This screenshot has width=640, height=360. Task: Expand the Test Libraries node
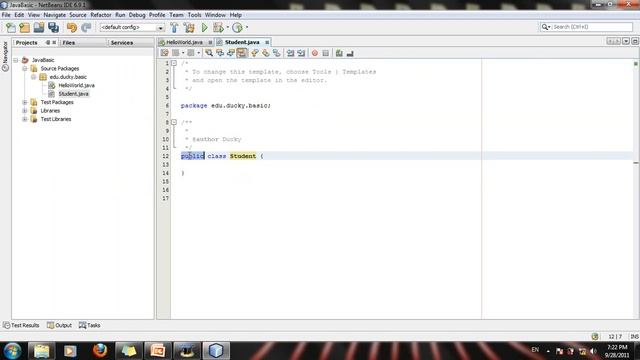click(x=25, y=119)
